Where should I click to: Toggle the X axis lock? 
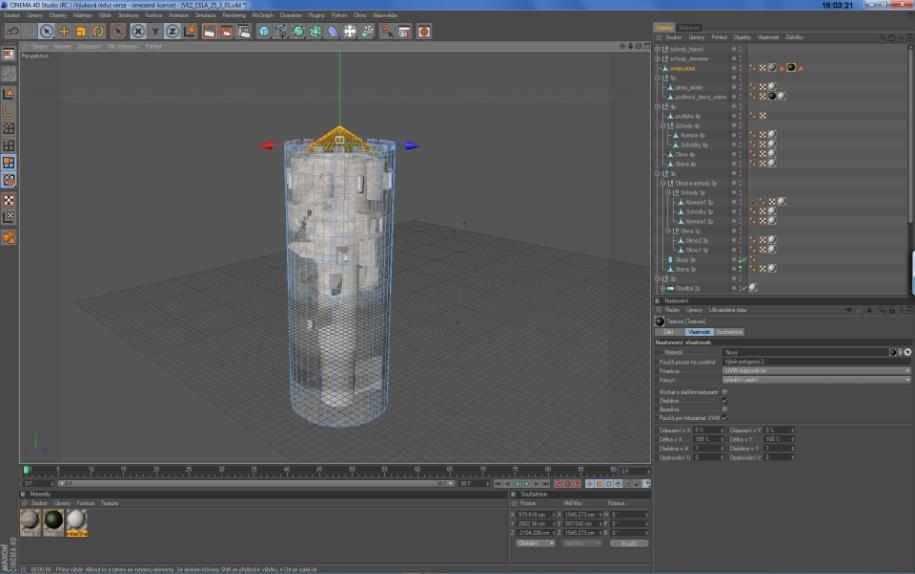tap(138, 32)
